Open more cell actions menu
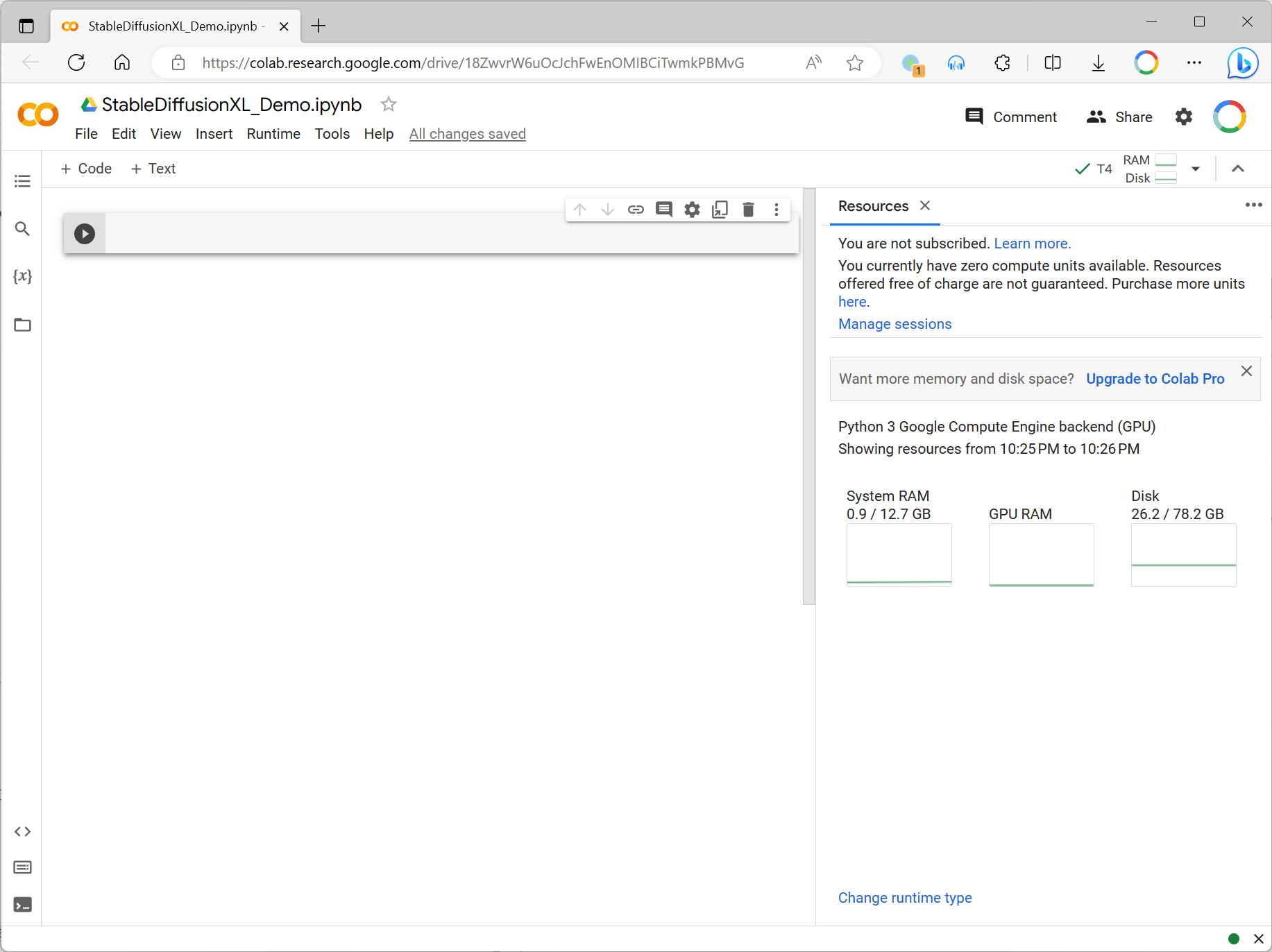 777,210
